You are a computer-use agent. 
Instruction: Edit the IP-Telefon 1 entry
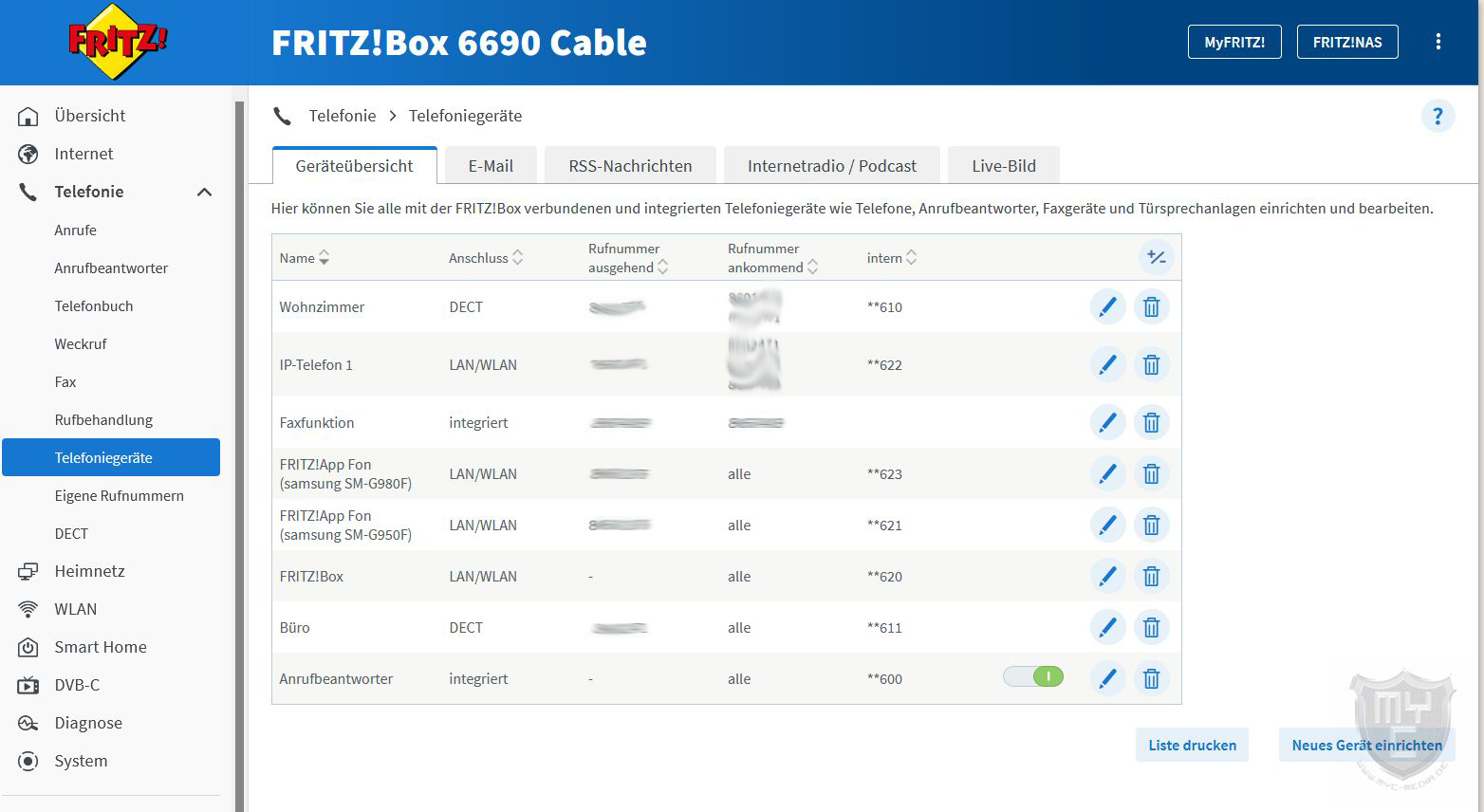pos(1107,364)
